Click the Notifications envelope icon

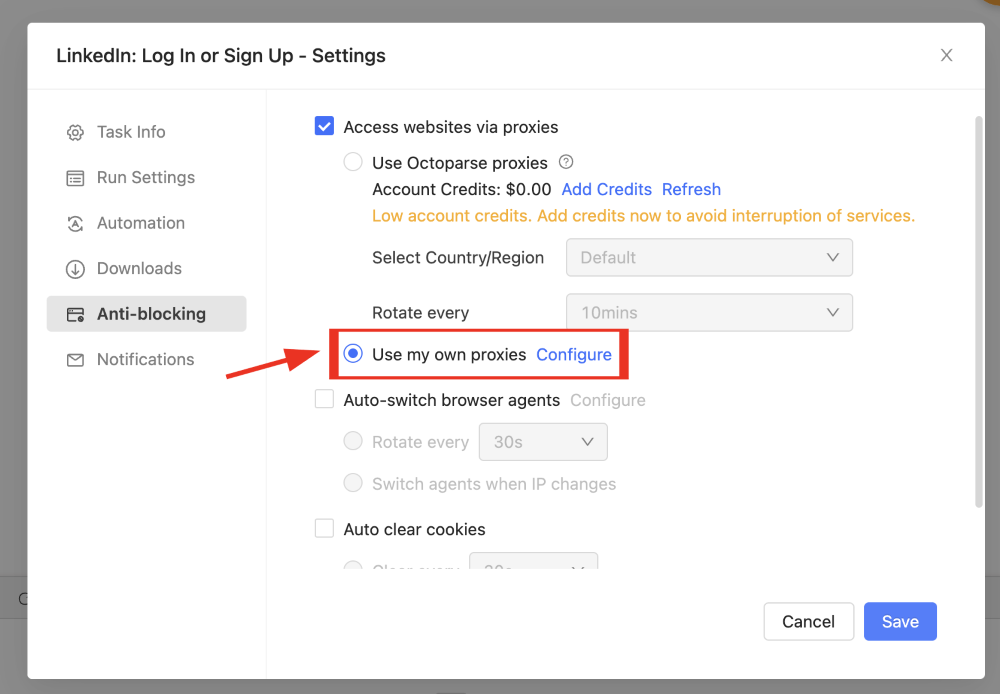point(74,359)
